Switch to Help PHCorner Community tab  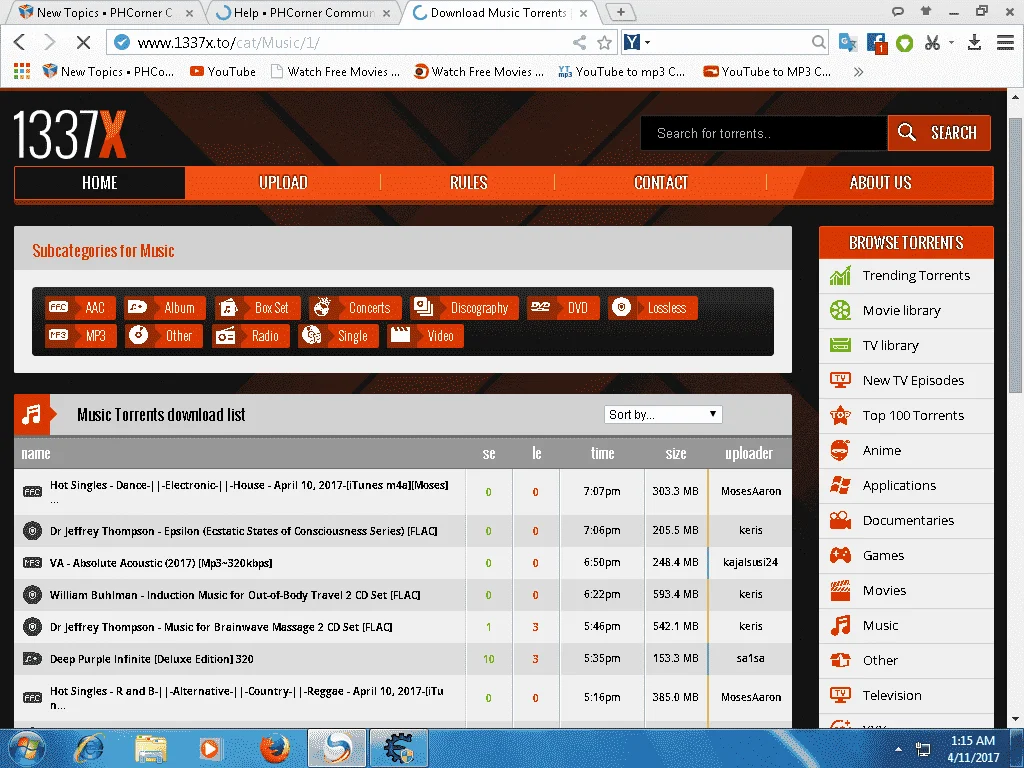(304, 12)
